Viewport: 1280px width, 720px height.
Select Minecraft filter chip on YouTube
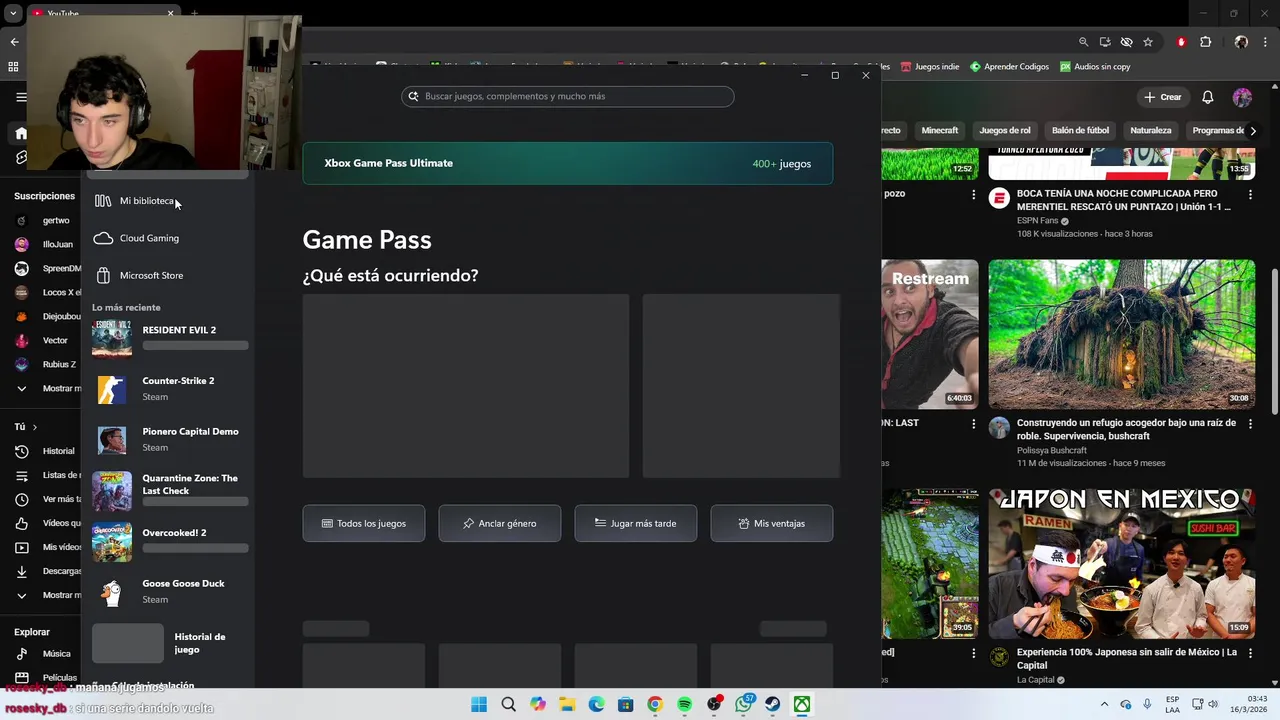(x=940, y=130)
